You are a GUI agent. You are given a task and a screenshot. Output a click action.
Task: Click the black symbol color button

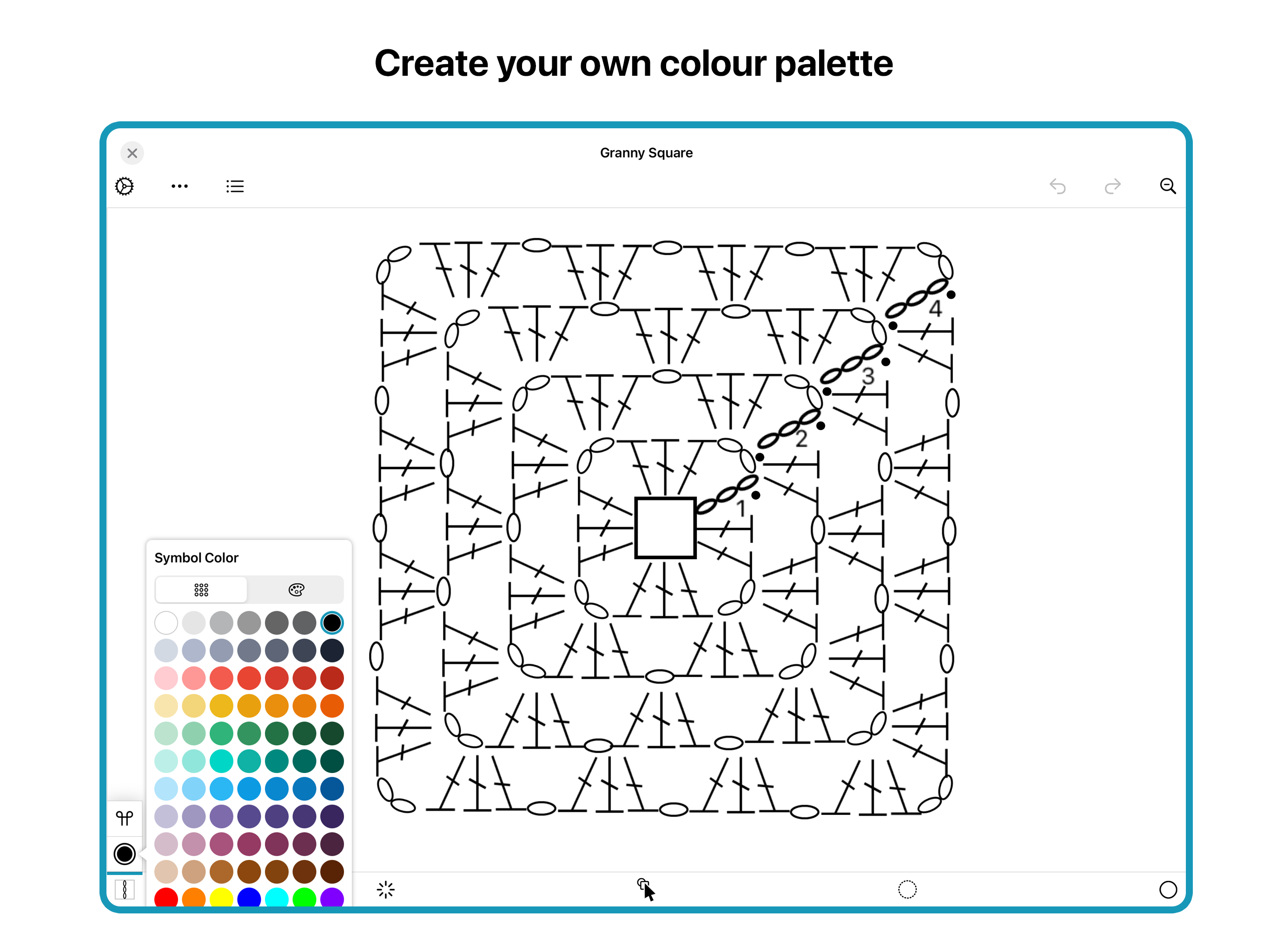tap(125, 853)
